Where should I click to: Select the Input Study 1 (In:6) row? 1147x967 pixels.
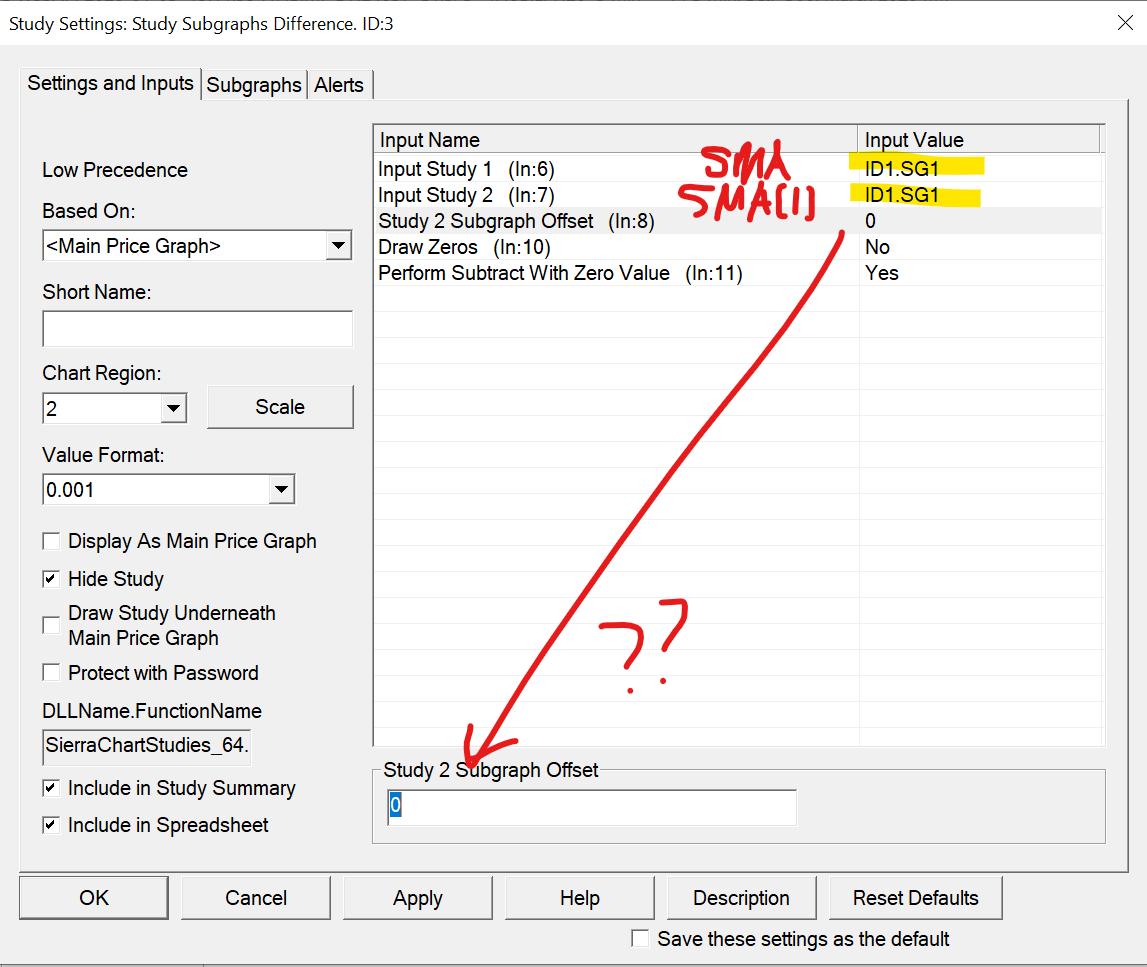tap(738, 169)
